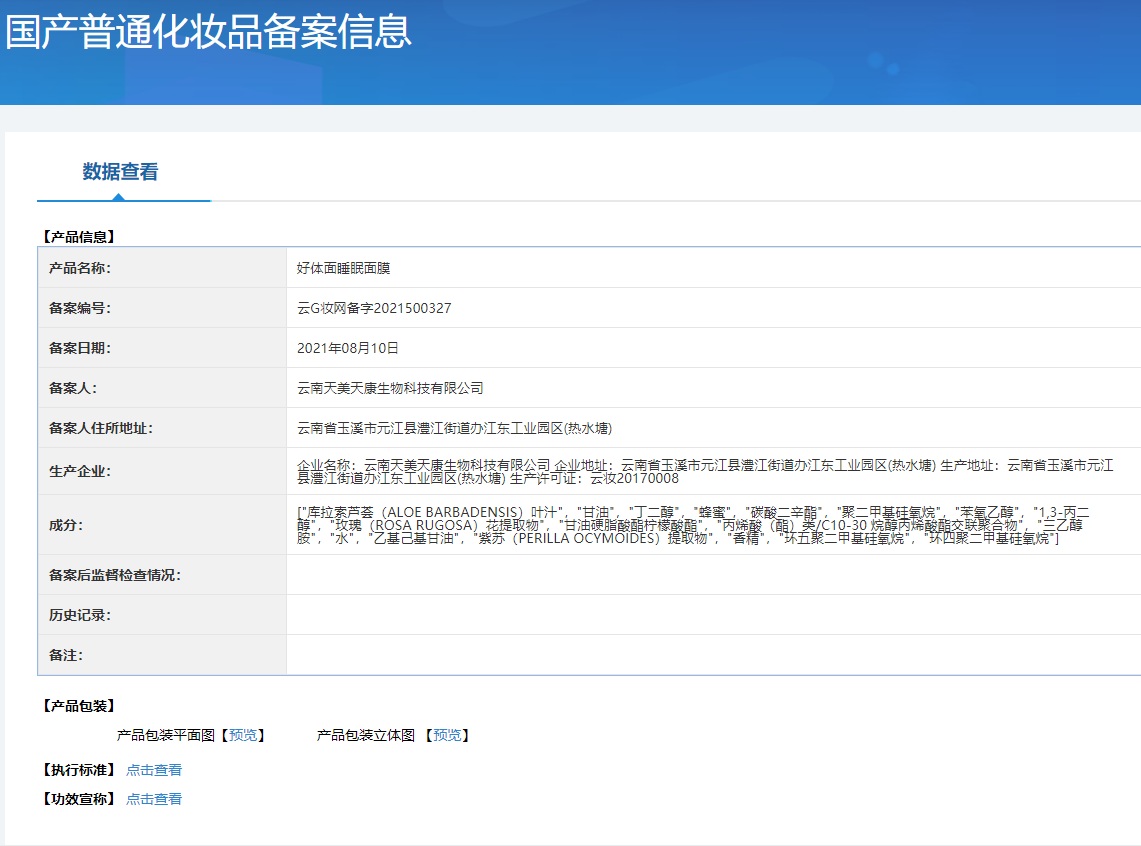Click the 国产普通化妆品备案信息 page title
This screenshot has height=846, width=1141.
(x=208, y=32)
